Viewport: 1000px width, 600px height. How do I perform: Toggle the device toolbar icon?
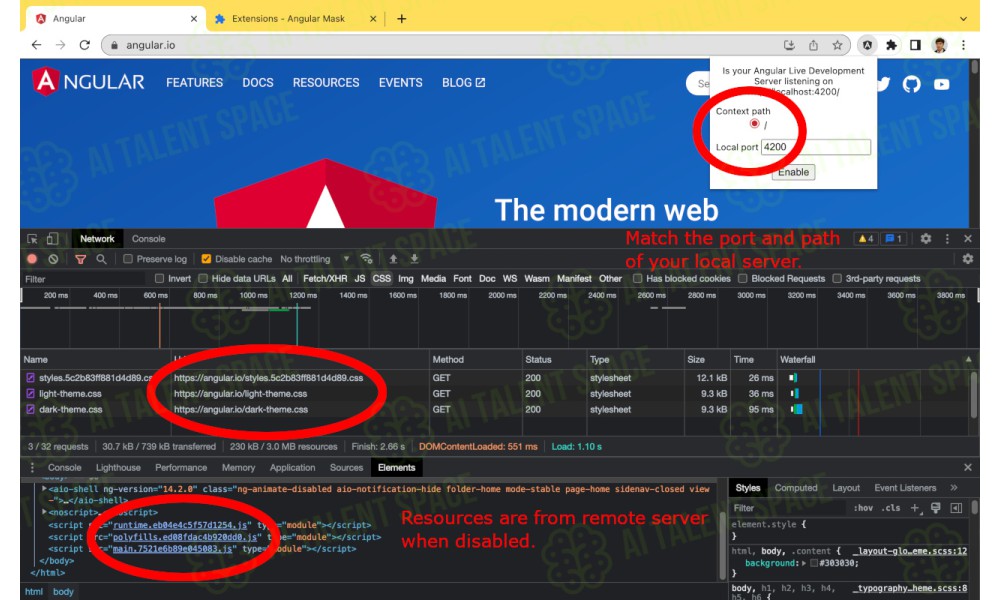[x=52, y=239]
